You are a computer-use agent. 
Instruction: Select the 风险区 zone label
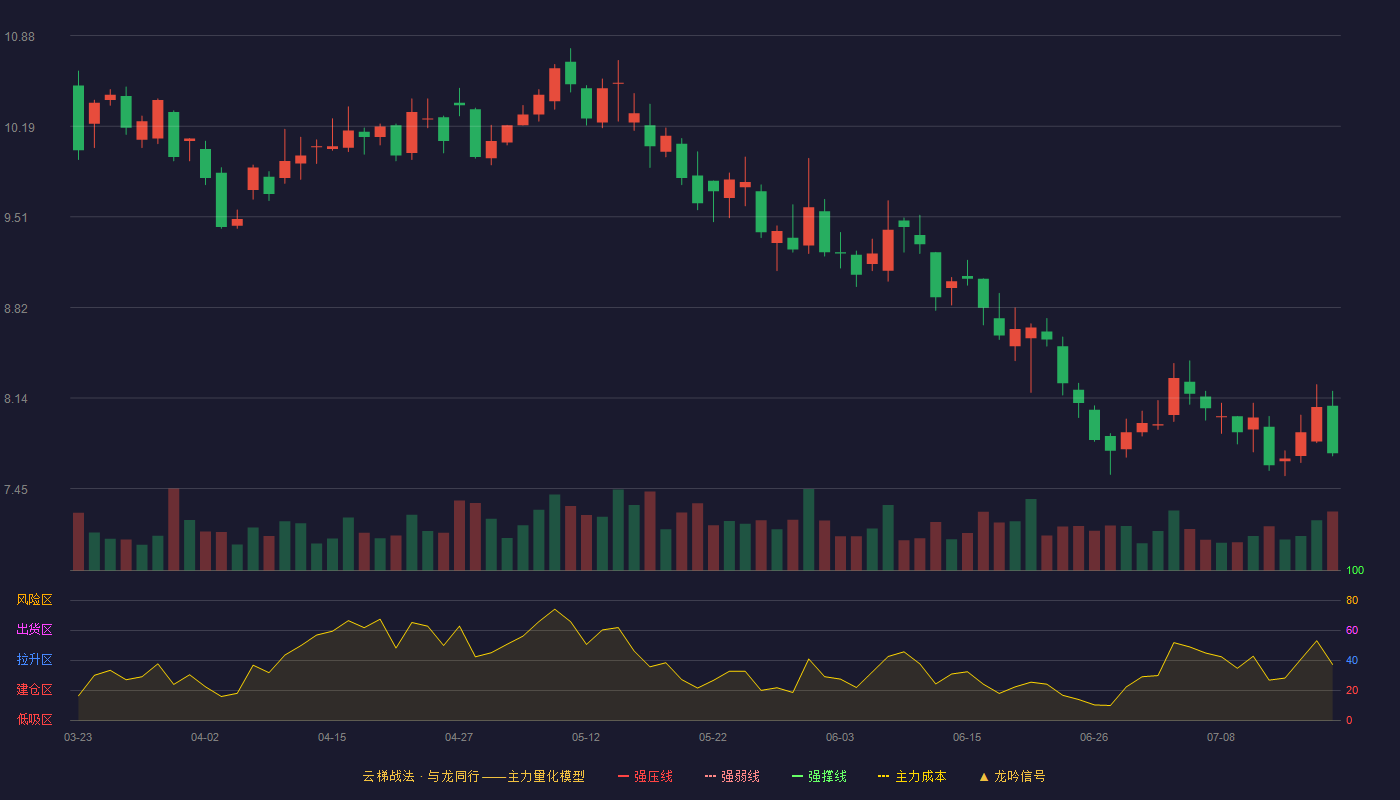pyautogui.click(x=34, y=600)
